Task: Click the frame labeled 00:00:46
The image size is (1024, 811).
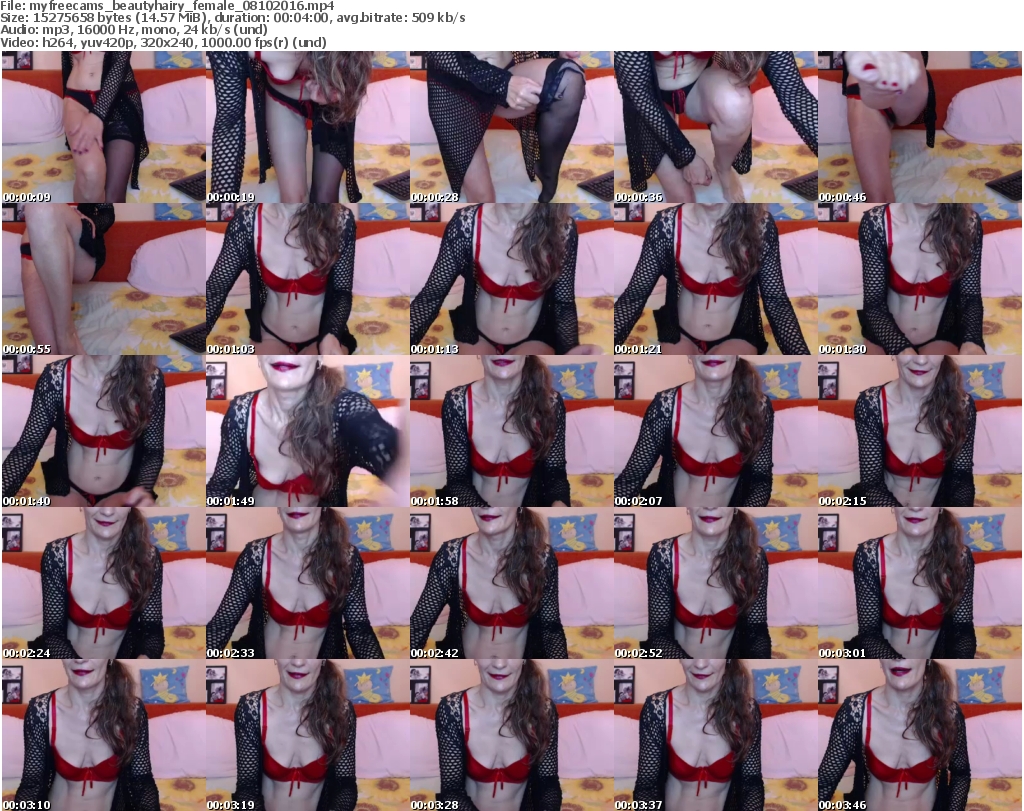Action: click(x=919, y=127)
